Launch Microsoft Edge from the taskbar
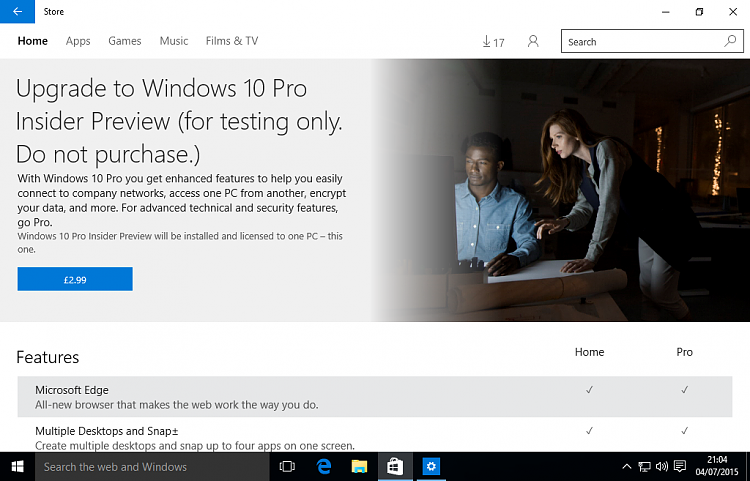The height and width of the screenshot is (481, 750). [x=324, y=466]
